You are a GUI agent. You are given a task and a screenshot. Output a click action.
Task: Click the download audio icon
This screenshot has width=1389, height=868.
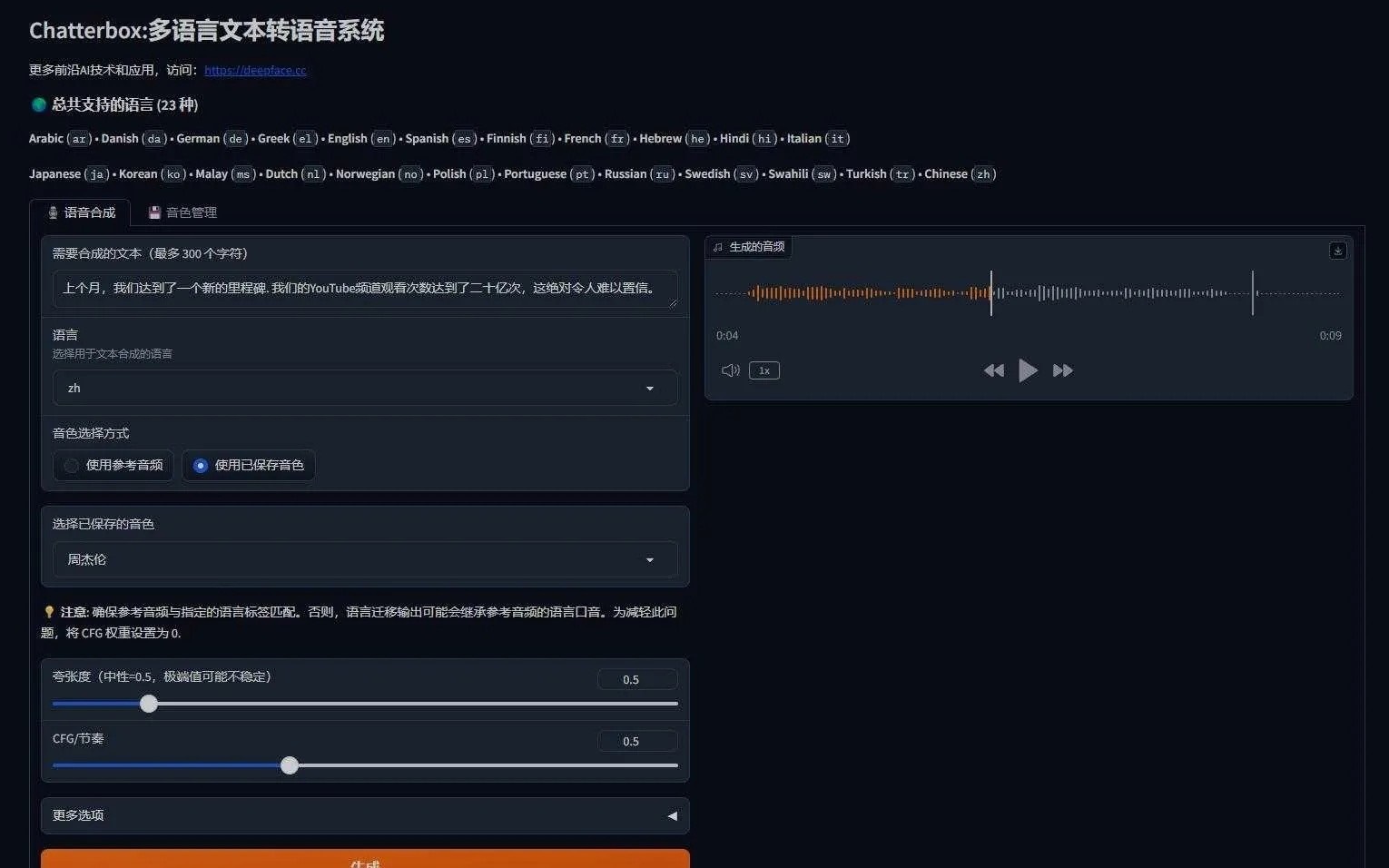[1337, 251]
